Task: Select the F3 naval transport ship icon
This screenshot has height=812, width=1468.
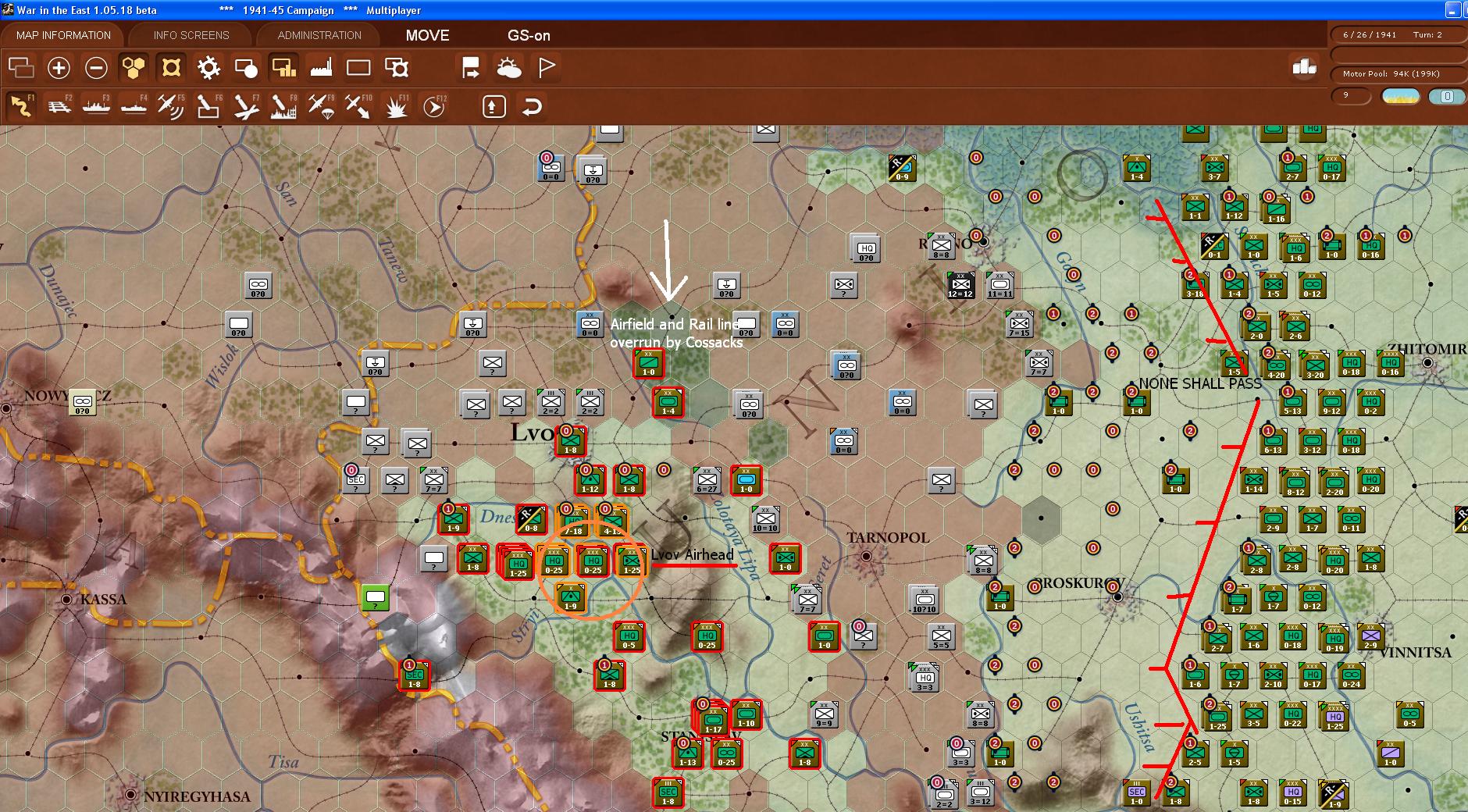Action: (96, 106)
